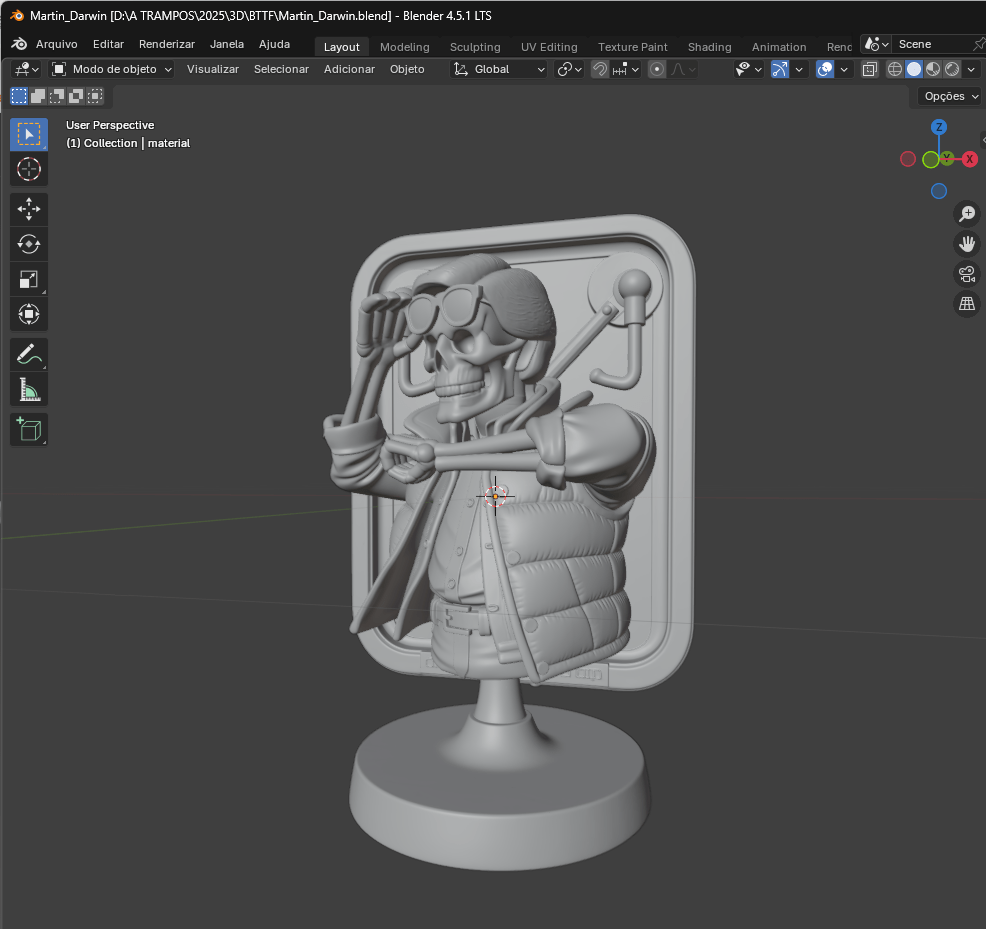Select the Measure tool
The width and height of the screenshot is (986, 929).
(x=29, y=389)
